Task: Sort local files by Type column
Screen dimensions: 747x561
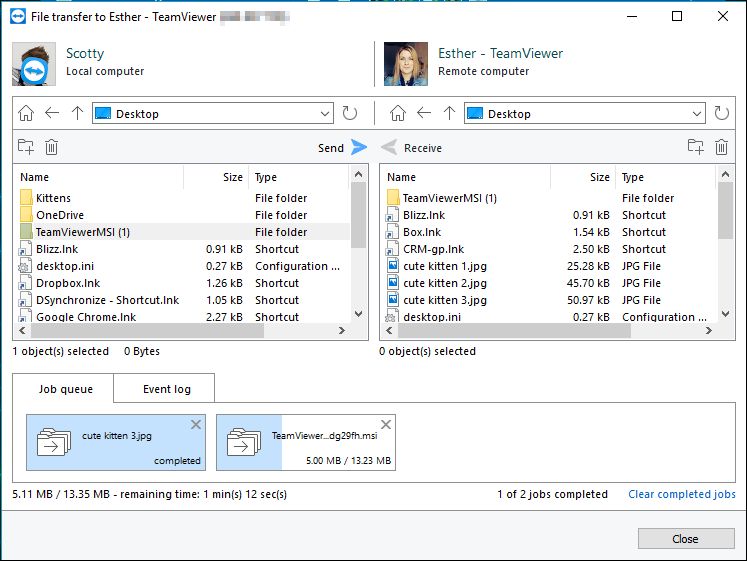Action: (x=299, y=177)
